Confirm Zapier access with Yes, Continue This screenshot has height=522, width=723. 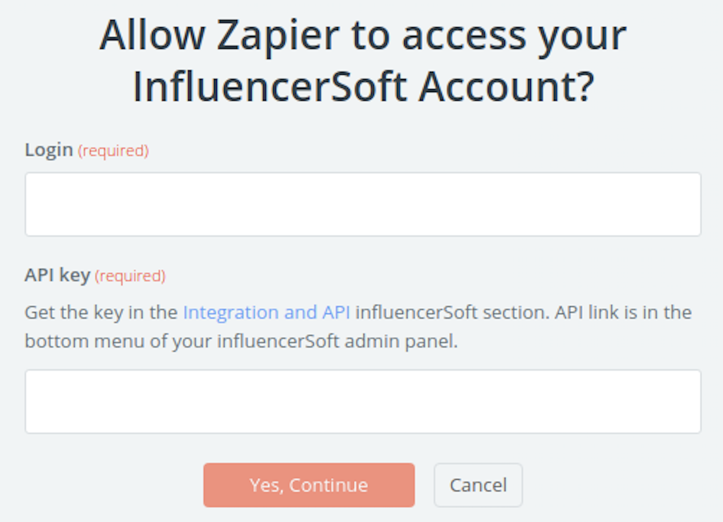[309, 485]
